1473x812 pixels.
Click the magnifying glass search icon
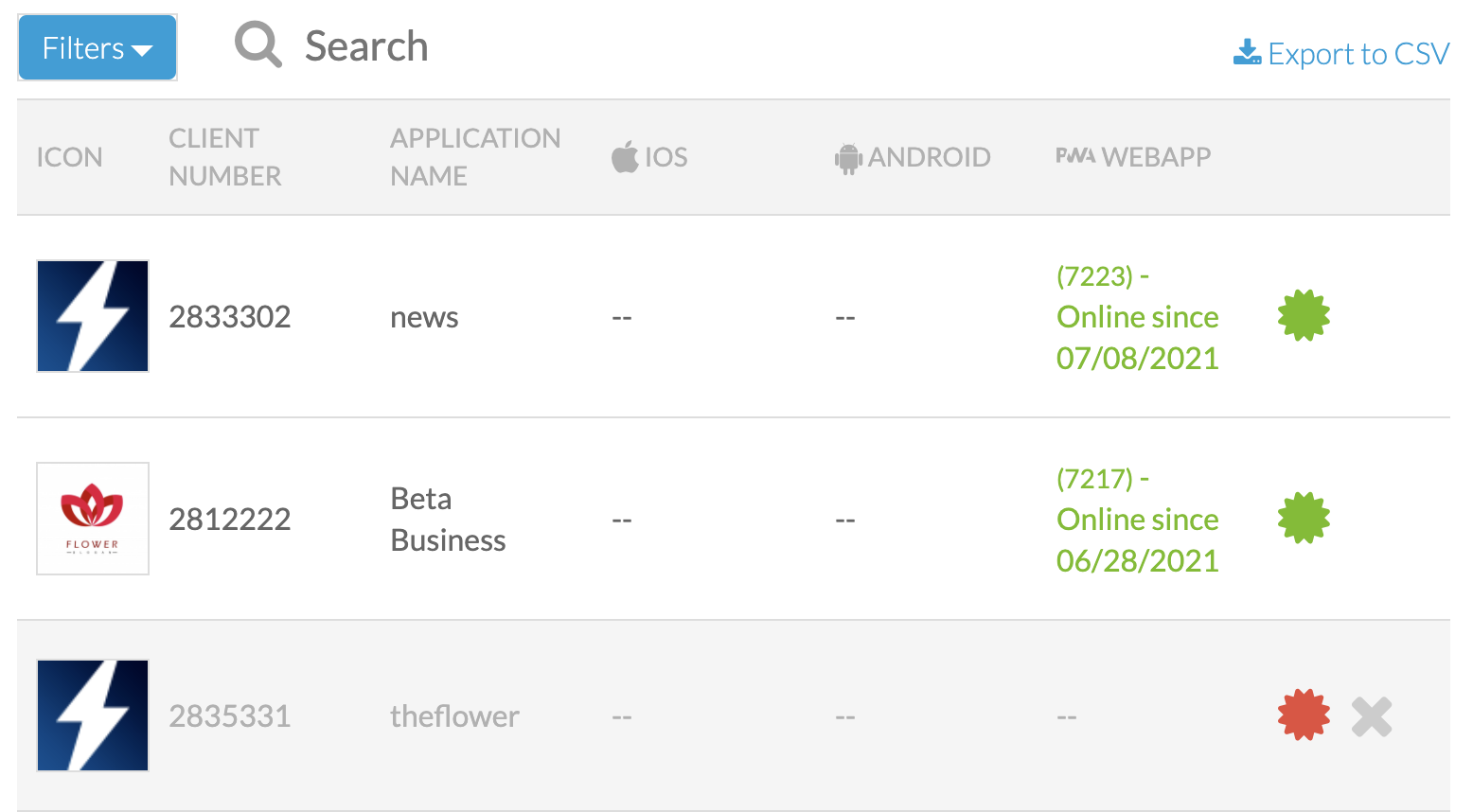[257, 45]
